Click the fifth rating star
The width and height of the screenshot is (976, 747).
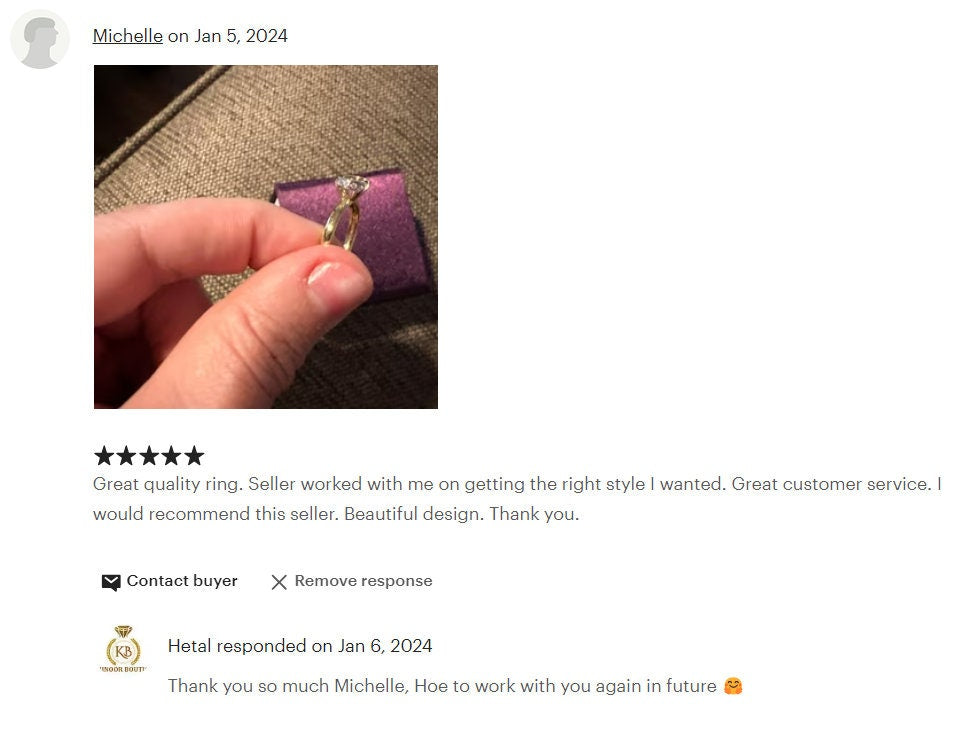click(194, 456)
